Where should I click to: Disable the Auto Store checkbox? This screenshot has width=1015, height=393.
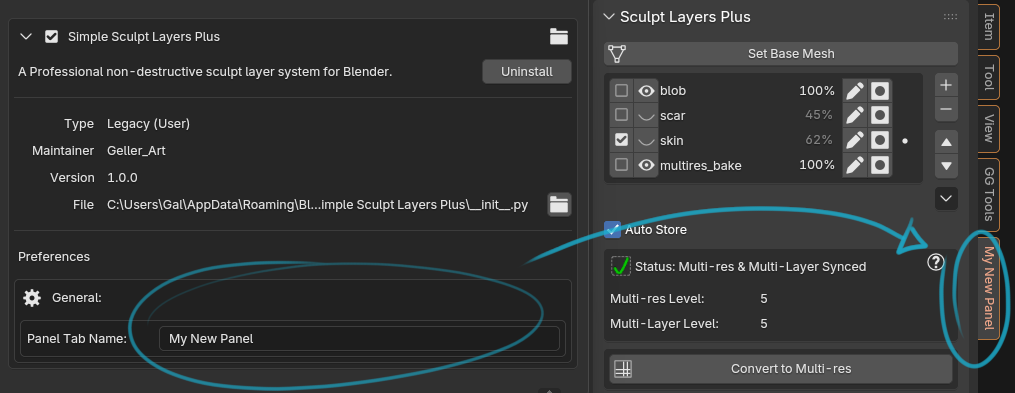(612, 229)
